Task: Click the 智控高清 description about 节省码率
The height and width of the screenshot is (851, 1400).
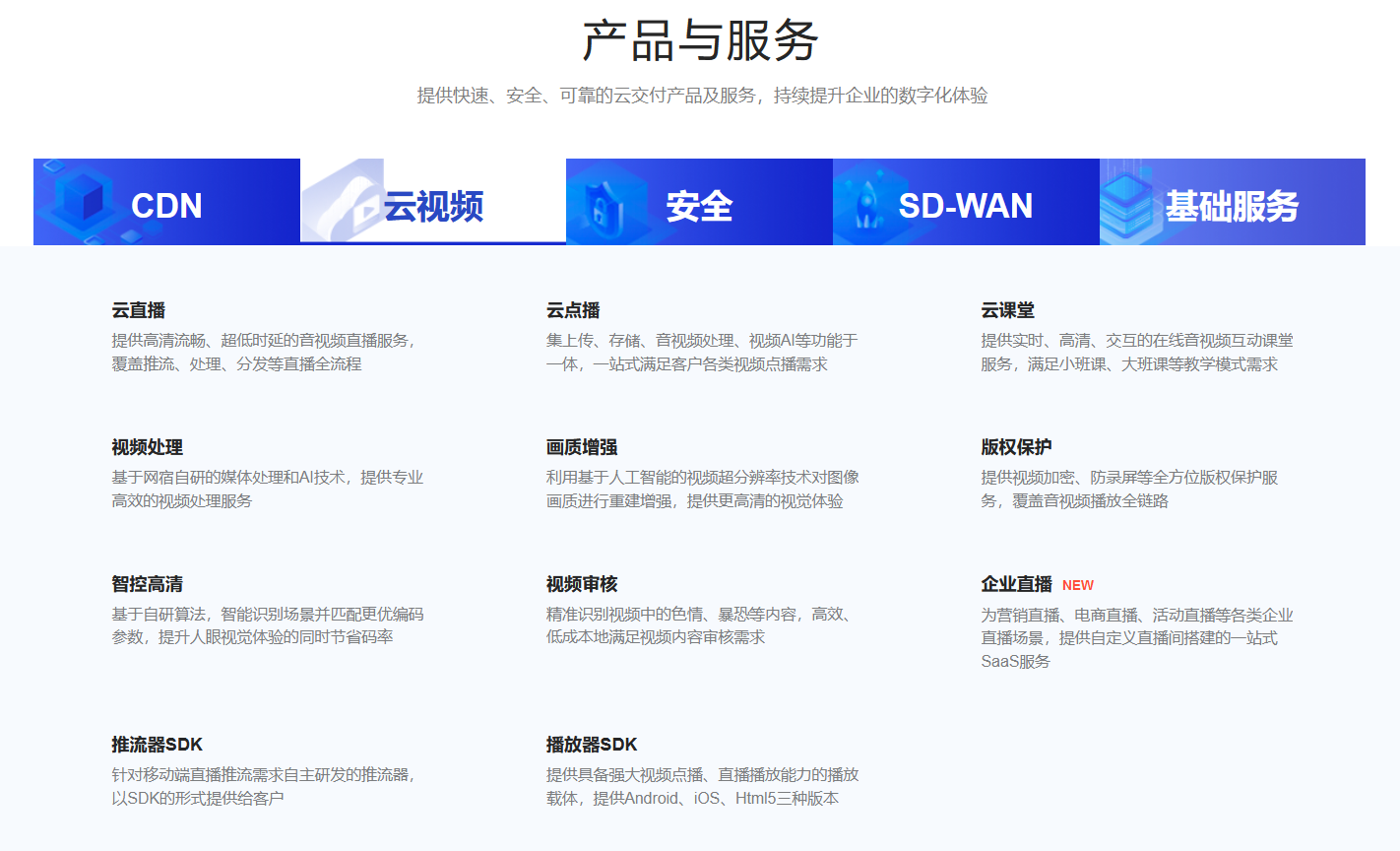Action: (268, 625)
